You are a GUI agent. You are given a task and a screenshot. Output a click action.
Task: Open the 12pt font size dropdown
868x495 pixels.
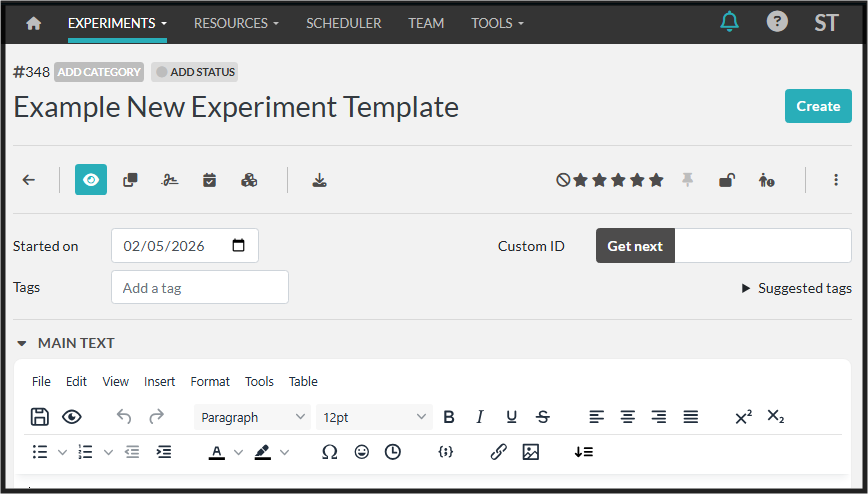click(372, 417)
